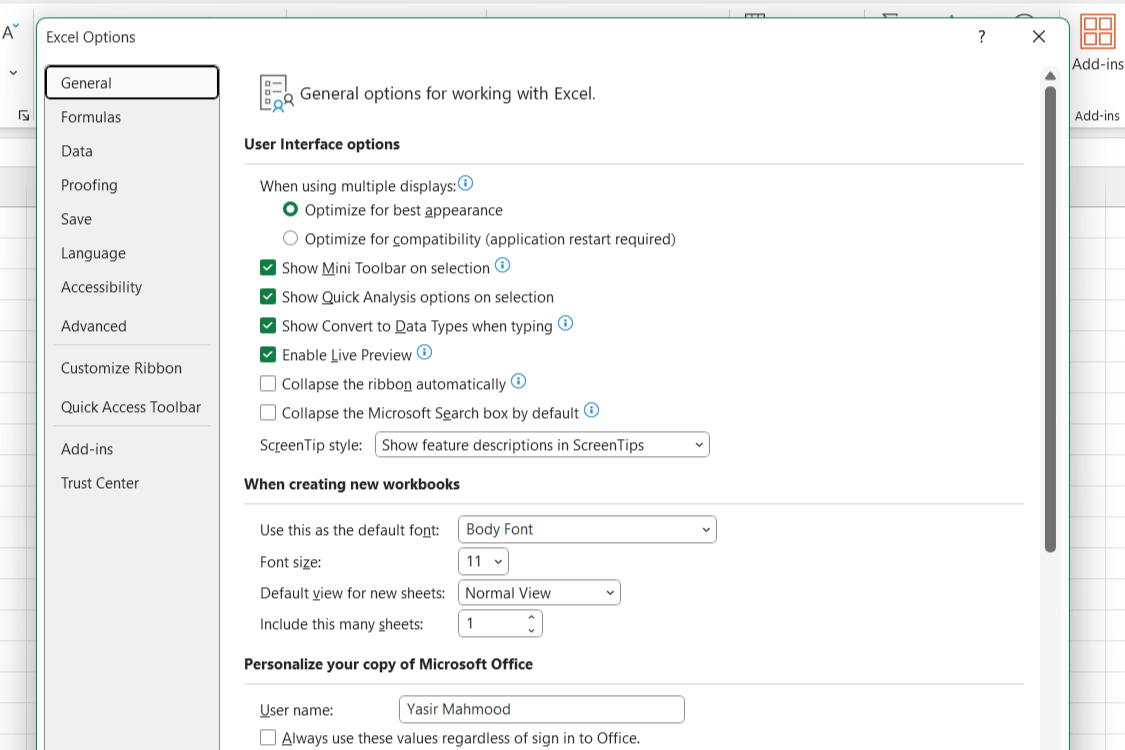Open the Proofing category
Image resolution: width=1125 pixels, height=750 pixels.
[x=132, y=185]
